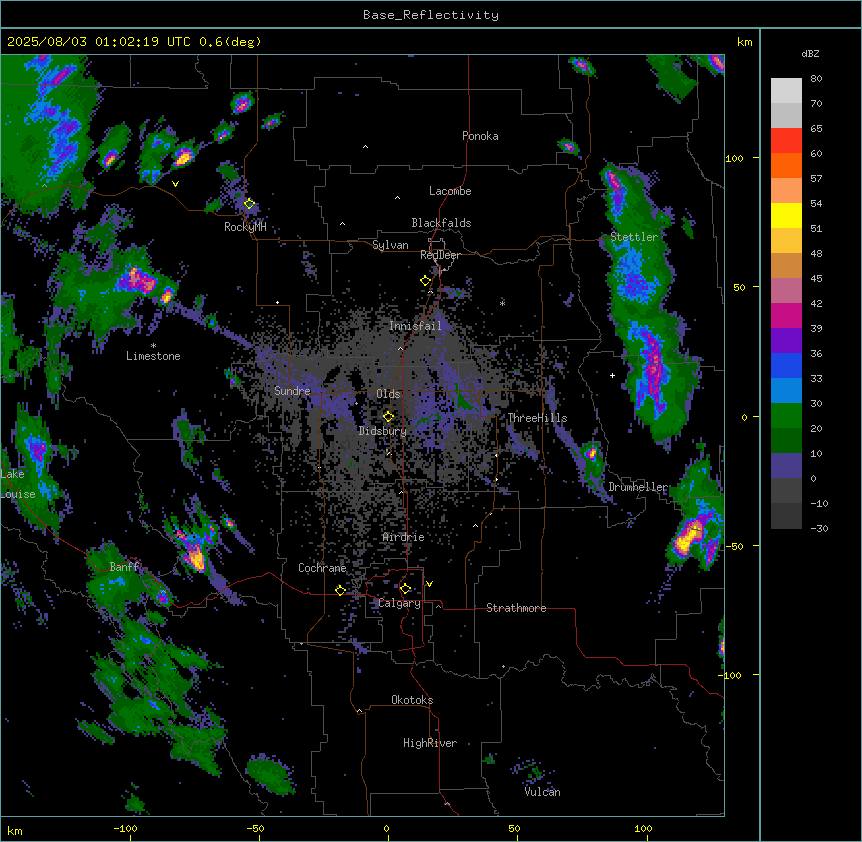The image size is (862, 842).
Task: Click the yellow V marker east of Calgary
Action: (x=429, y=584)
